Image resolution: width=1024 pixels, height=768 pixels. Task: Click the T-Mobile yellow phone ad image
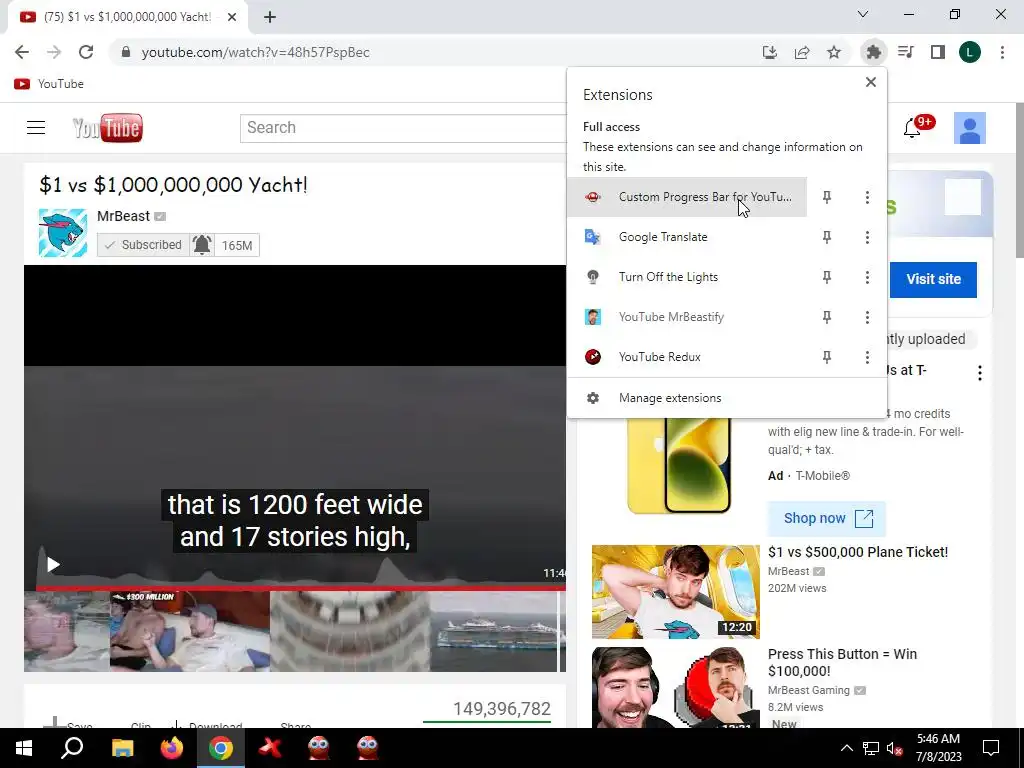[679, 466]
